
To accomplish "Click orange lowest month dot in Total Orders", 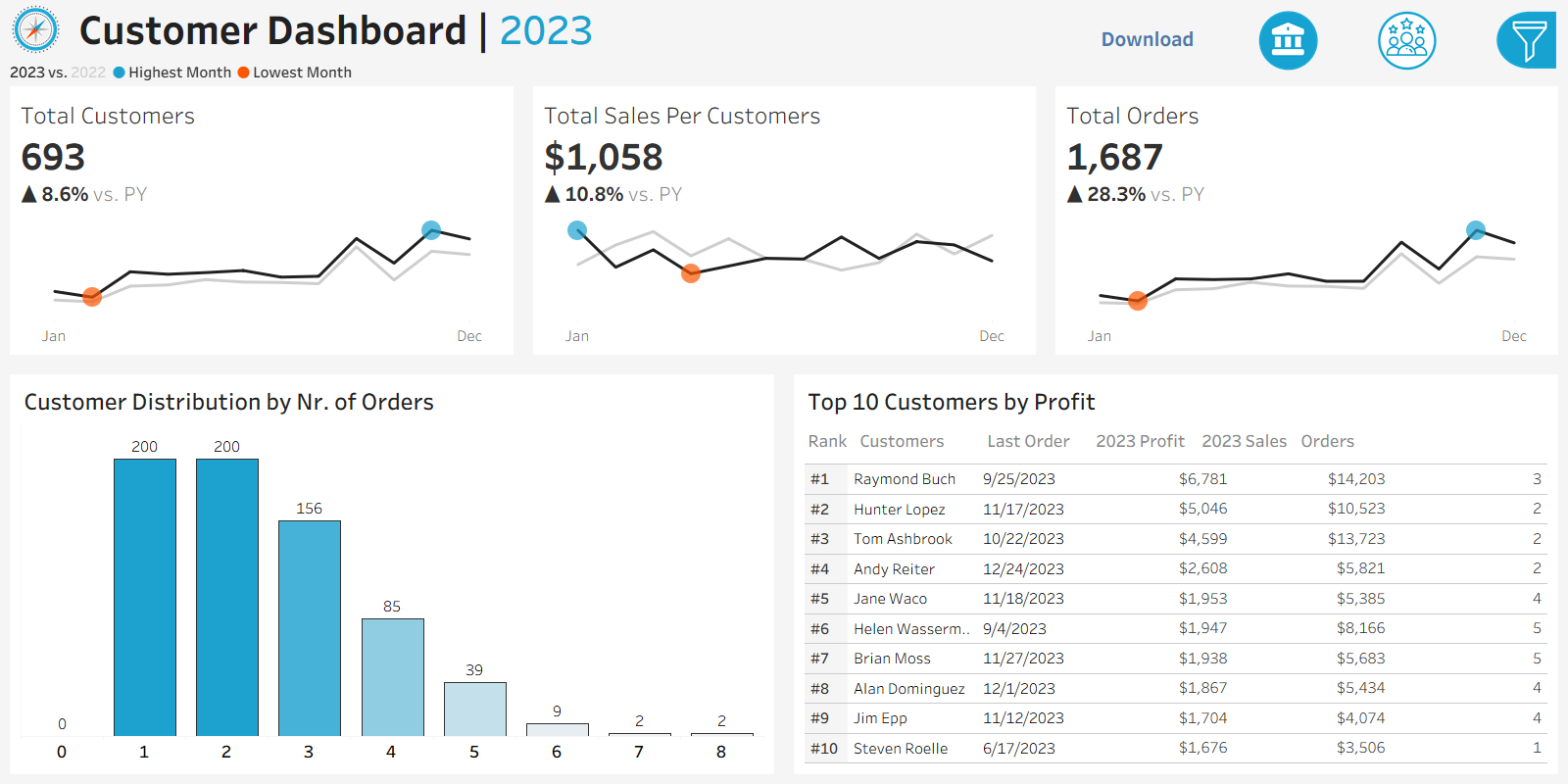I will click(1138, 301).
